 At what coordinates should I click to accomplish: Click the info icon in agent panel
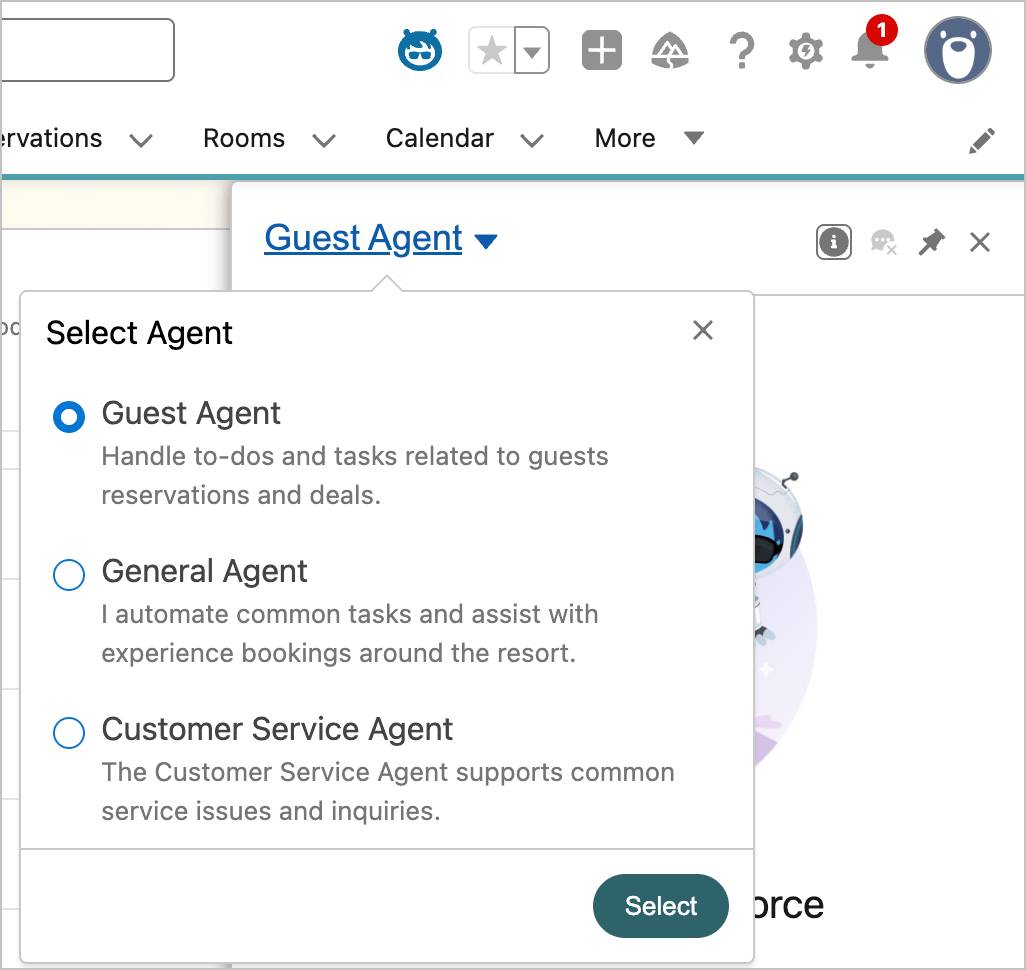(x=834, y=242)
